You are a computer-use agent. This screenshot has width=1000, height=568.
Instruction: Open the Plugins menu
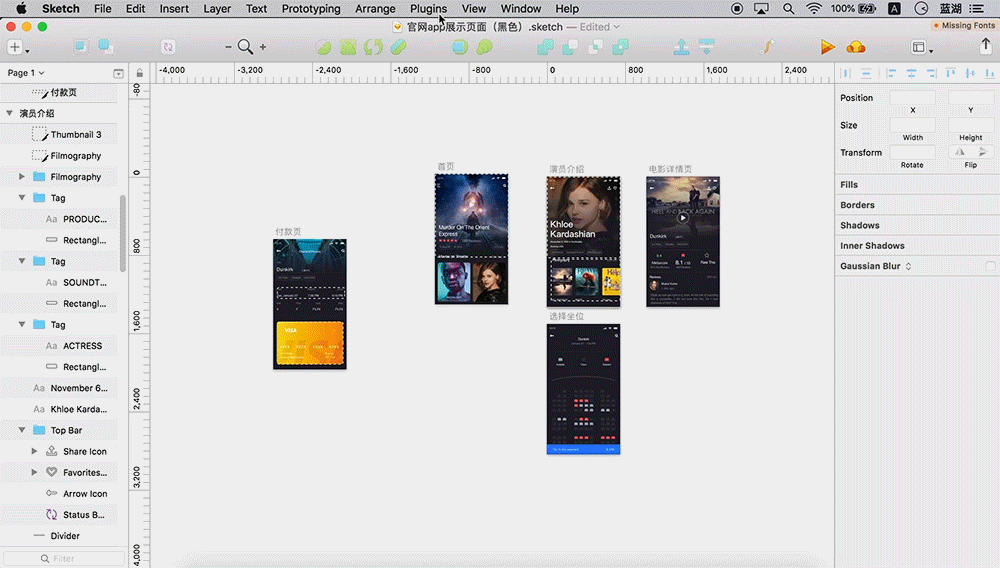click(x=428, y=8)
